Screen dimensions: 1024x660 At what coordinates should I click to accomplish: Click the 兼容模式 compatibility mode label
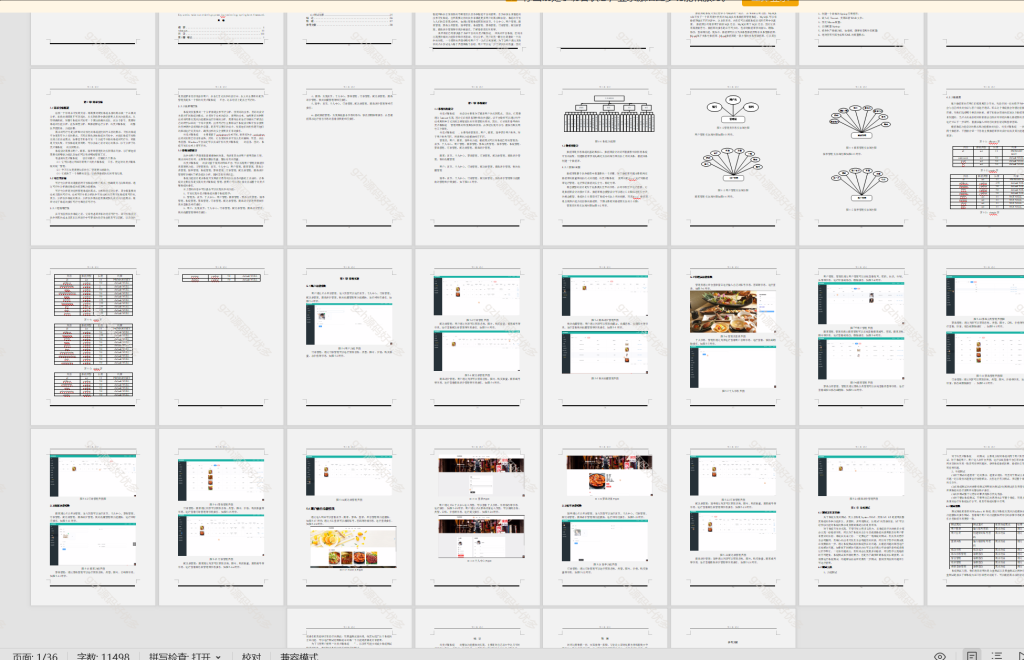[x=298, y=656]
